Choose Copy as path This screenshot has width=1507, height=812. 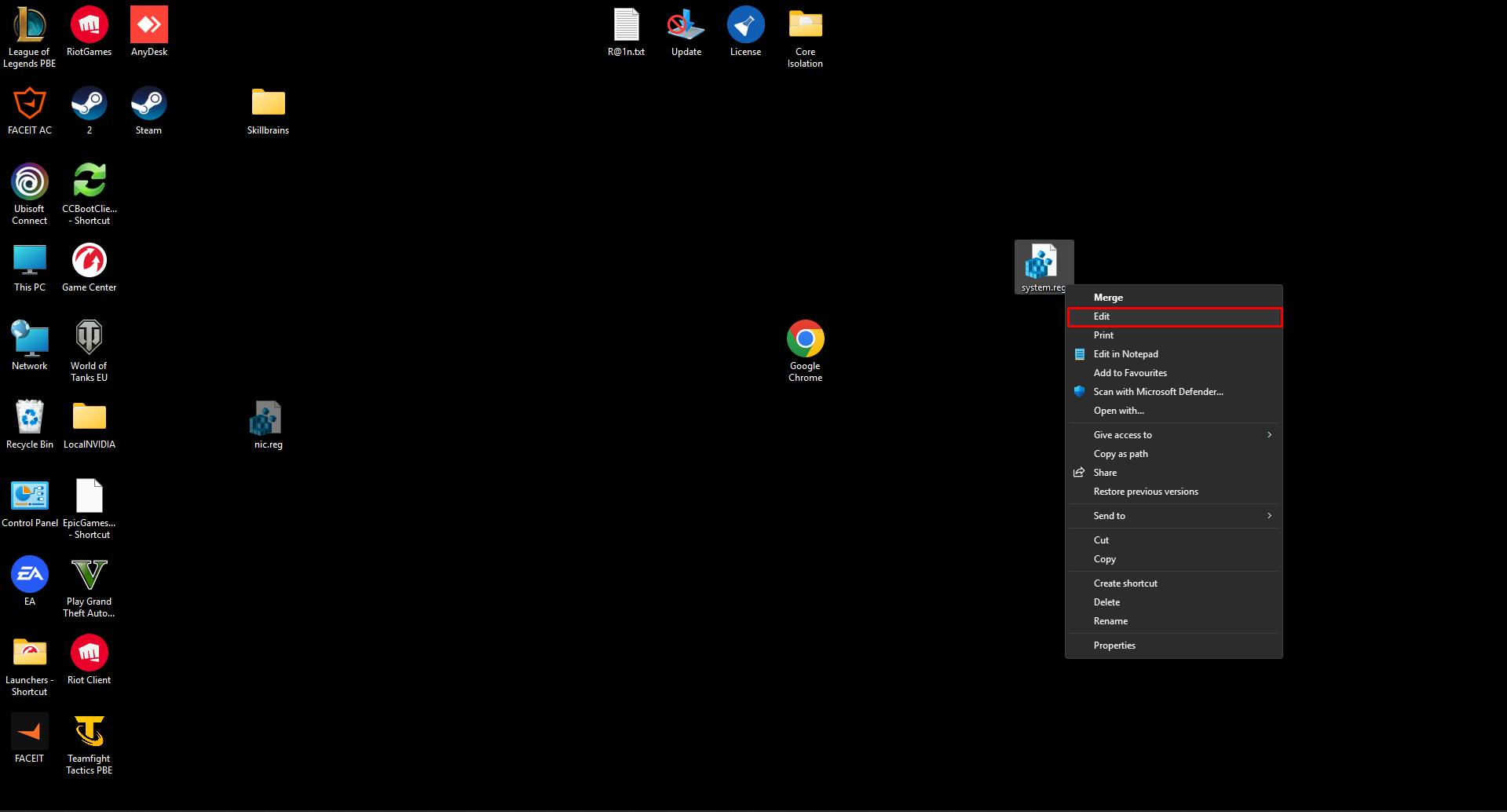[1174, 454]
